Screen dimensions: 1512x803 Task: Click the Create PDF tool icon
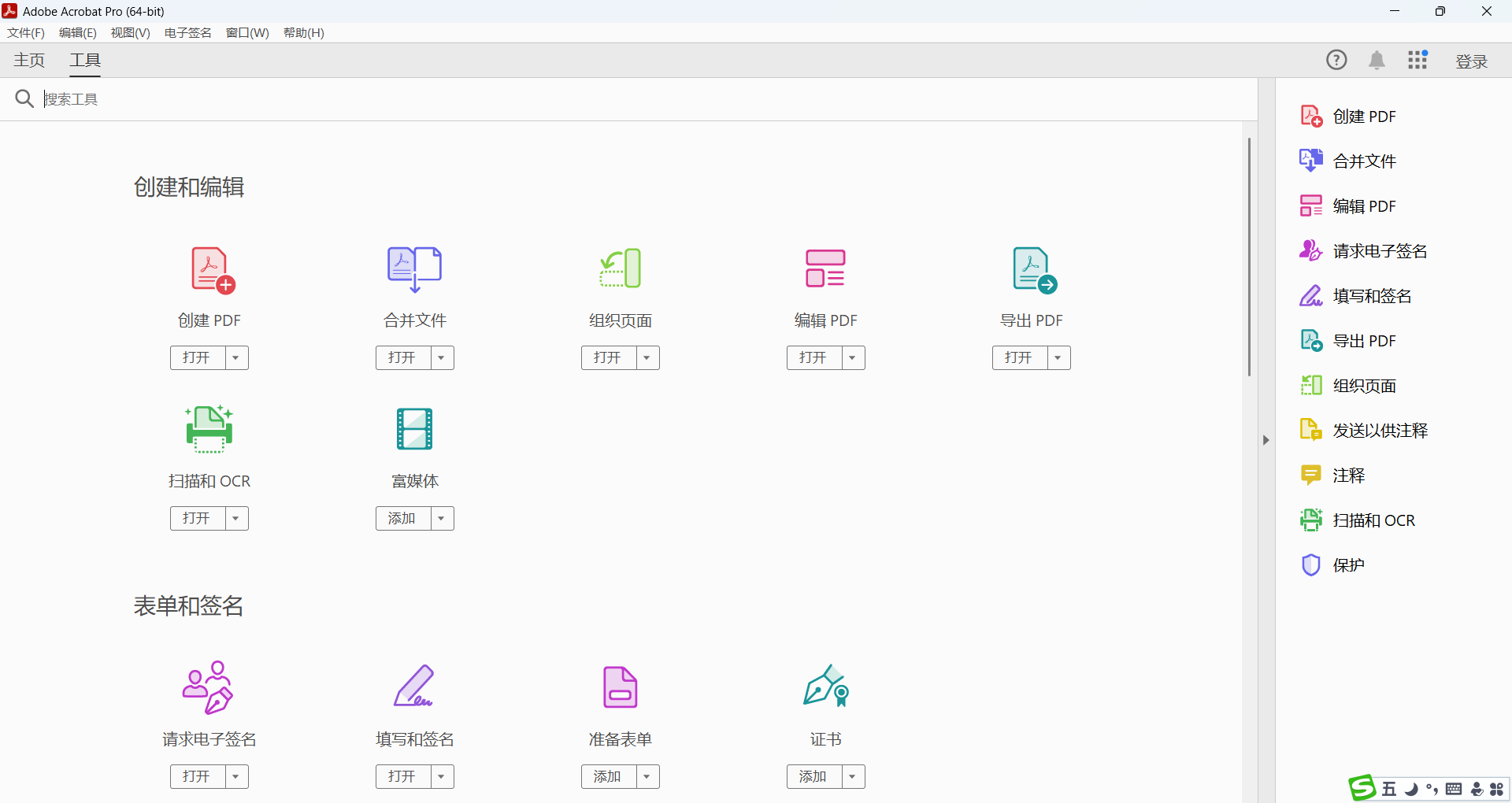210,270
